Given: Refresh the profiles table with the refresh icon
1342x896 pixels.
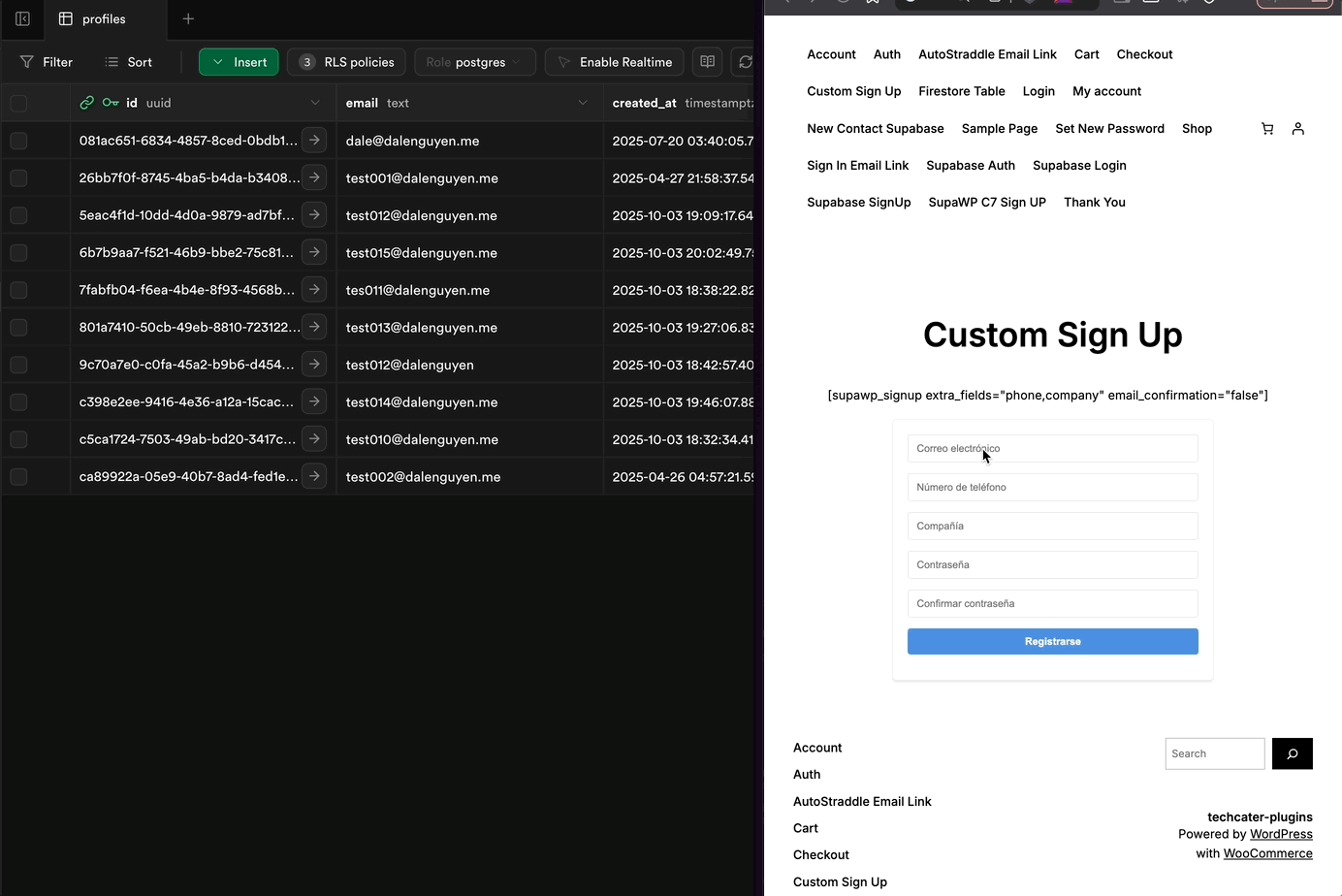Looking at the screenshot, I should (745, 61).
